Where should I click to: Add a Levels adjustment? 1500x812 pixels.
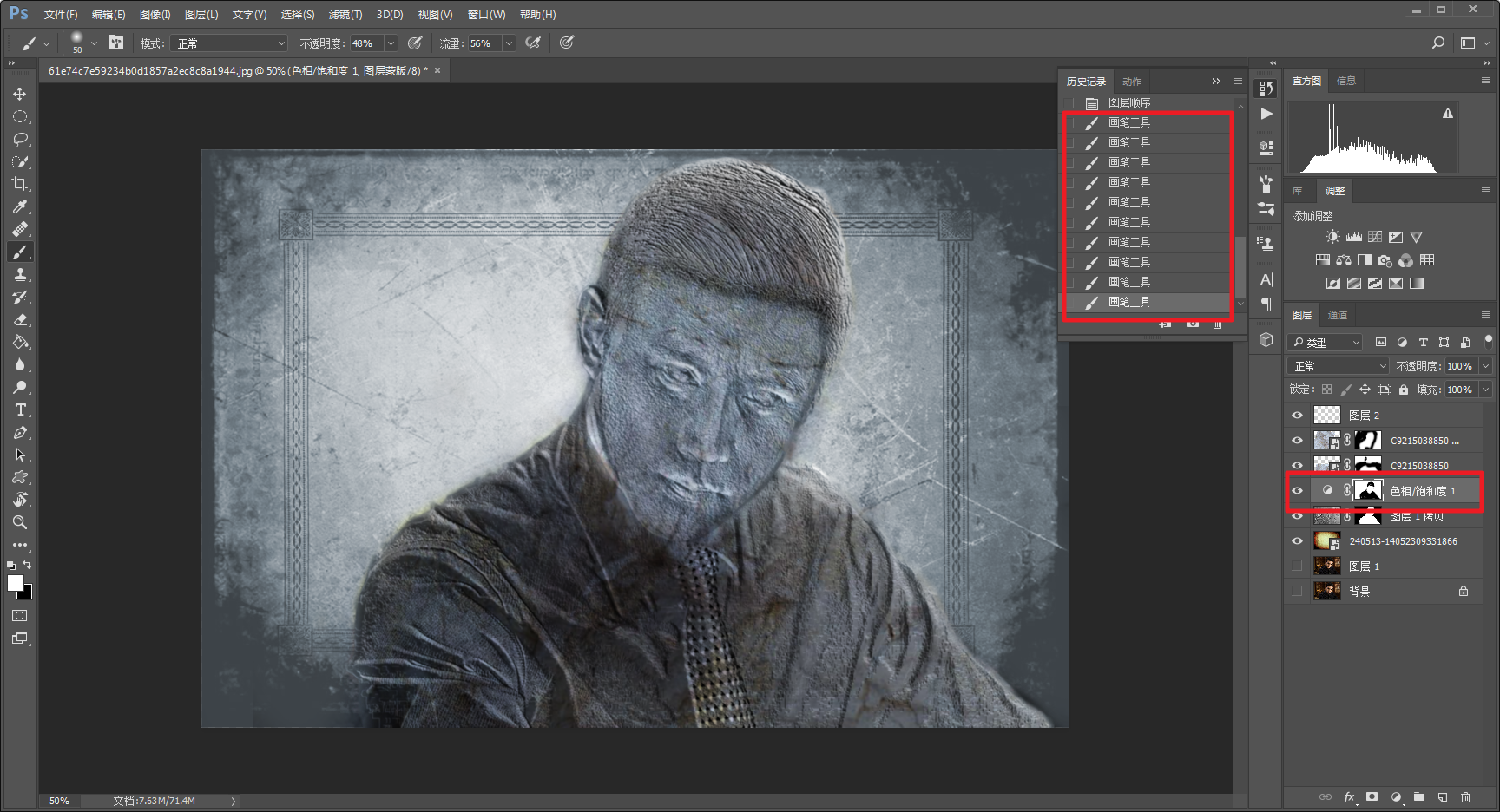point(1353,237)
